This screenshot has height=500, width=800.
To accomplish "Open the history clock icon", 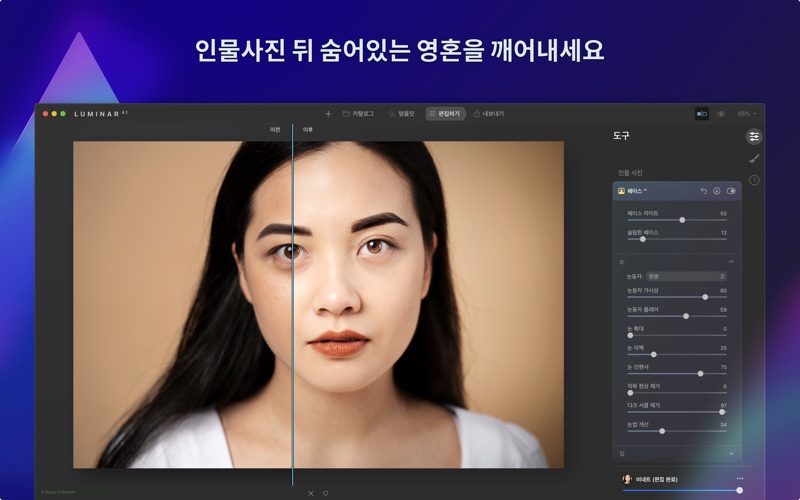I will [x=754, y=180].
